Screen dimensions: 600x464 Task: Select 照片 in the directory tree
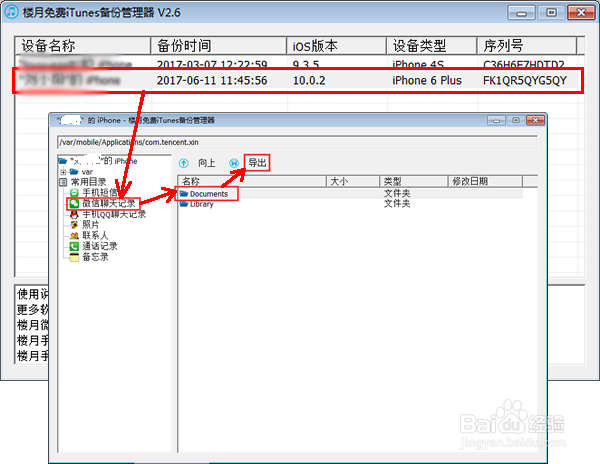point(91,225)
